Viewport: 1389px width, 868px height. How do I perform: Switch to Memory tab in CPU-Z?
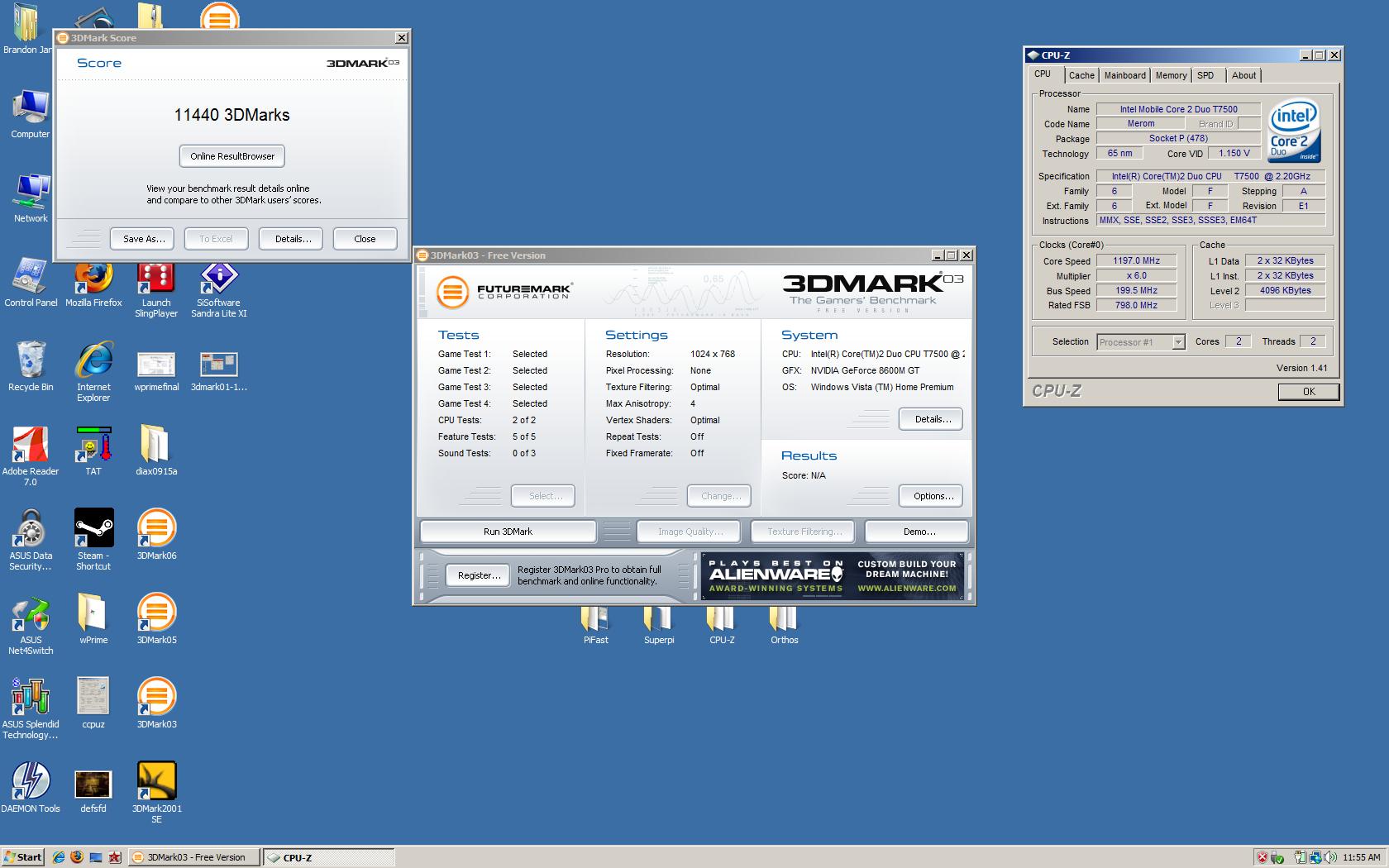[1171, 75]
